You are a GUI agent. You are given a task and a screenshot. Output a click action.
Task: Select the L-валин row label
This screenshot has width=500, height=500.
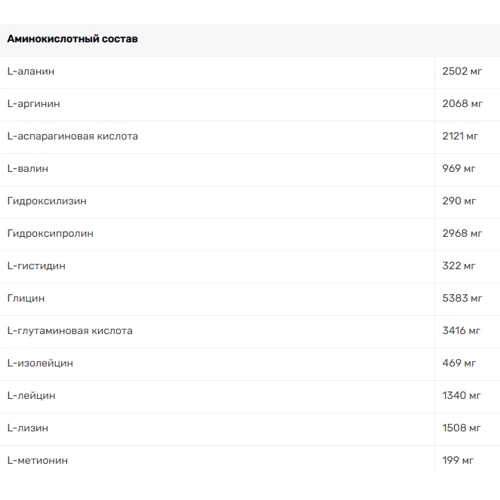coord(28,169)
